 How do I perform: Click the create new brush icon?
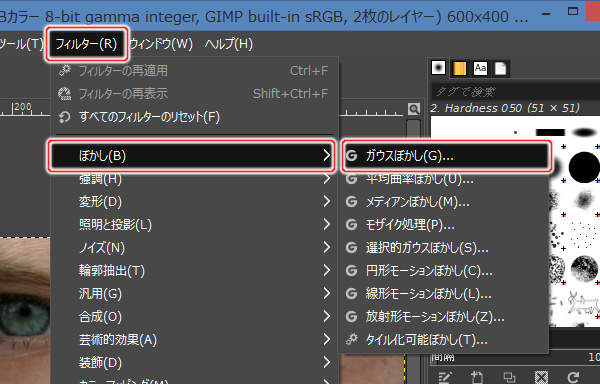pyautogui.click(x=477, y=377)
